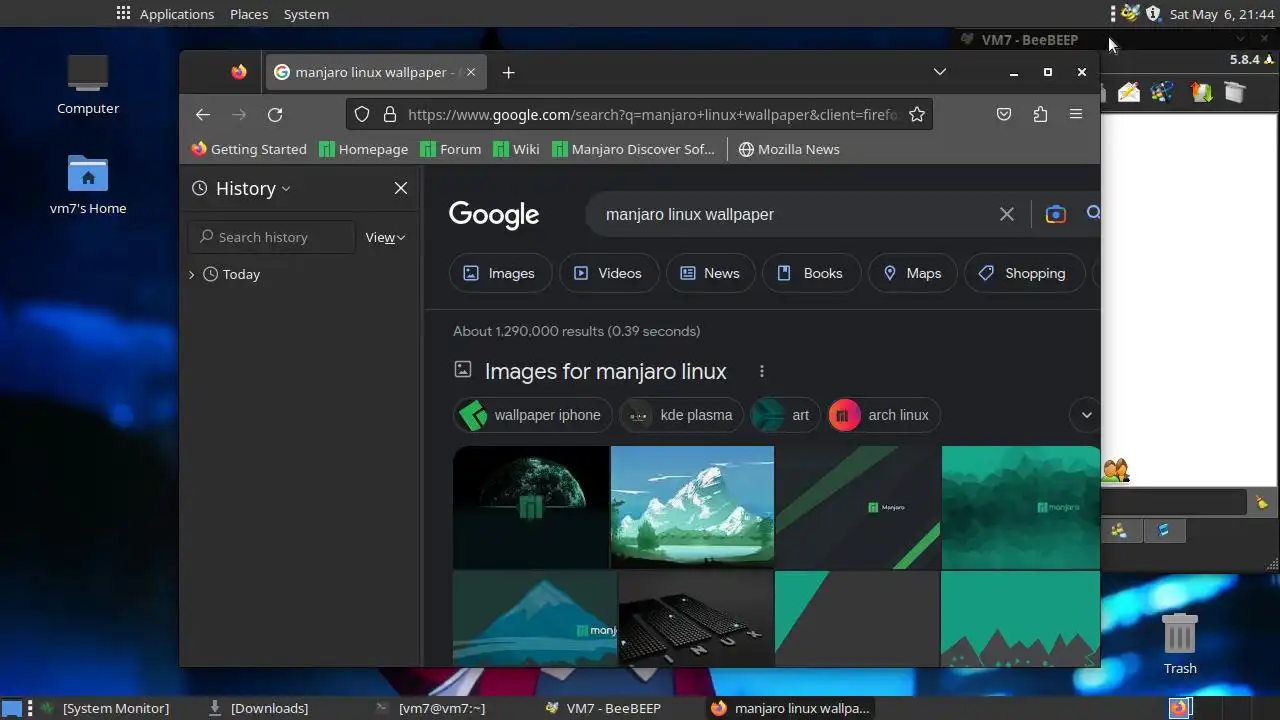Open the BeeBEEP title bar dropdown arrow
The width and height of the screenshot is (1280, 720).
(x=1240, y=39)
